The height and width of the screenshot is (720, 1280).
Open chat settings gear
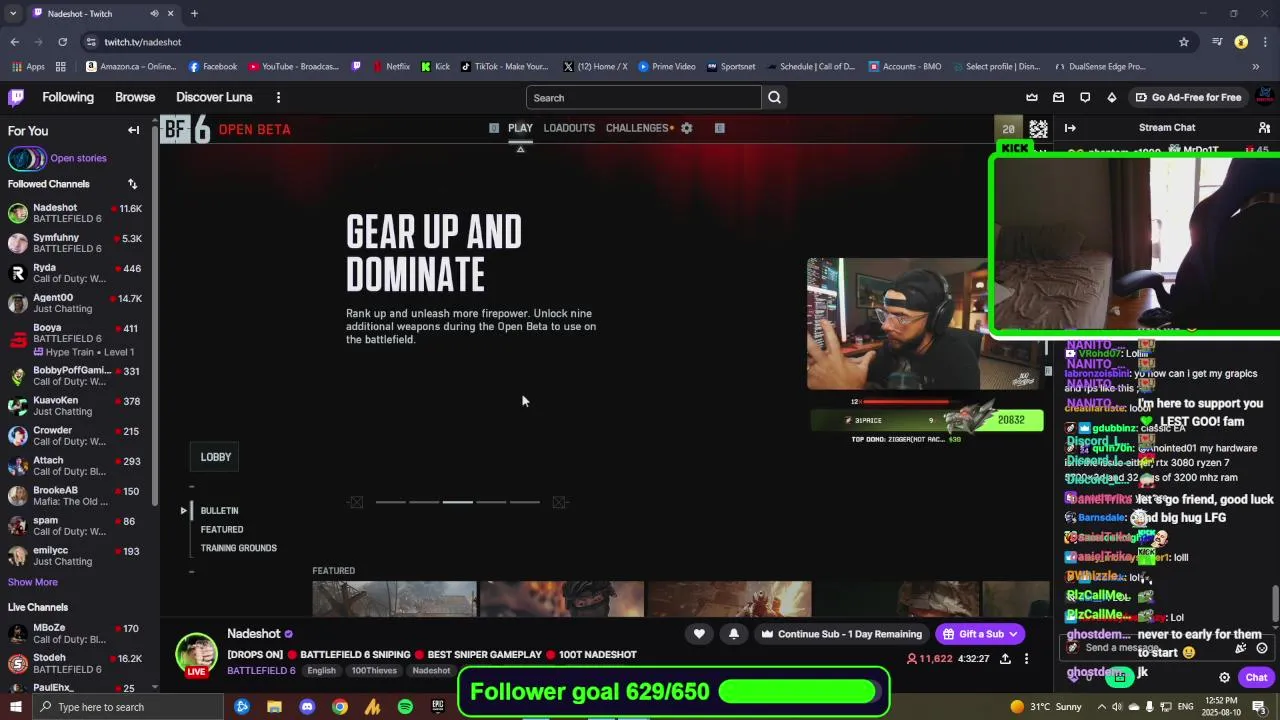[x=1224, y=677]
